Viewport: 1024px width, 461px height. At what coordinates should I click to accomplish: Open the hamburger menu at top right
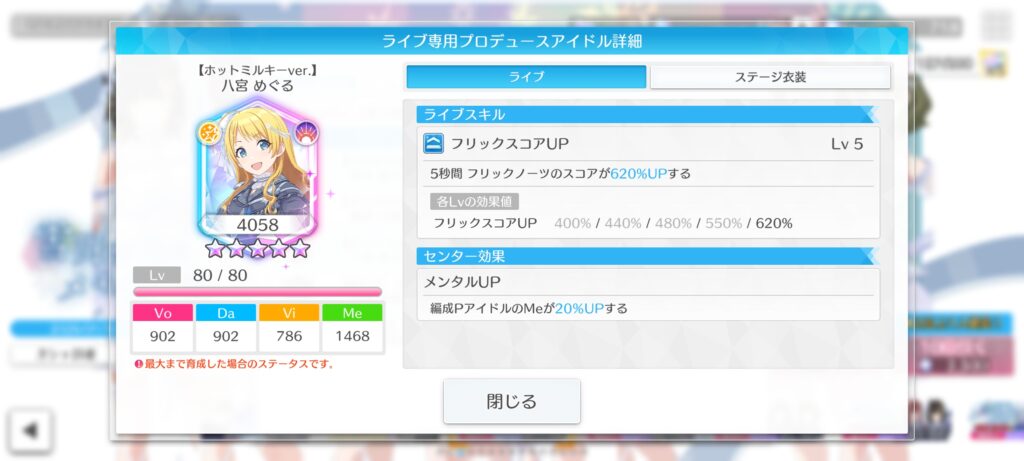pyautogui.click(x=997, y=25)
